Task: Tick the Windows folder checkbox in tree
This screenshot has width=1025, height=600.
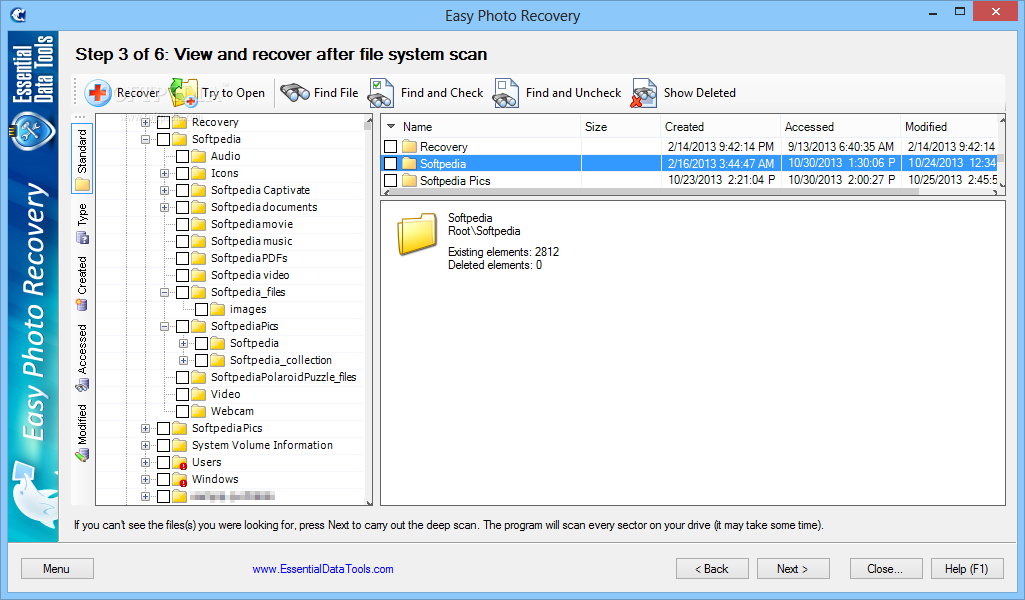Action: point(163,479)
